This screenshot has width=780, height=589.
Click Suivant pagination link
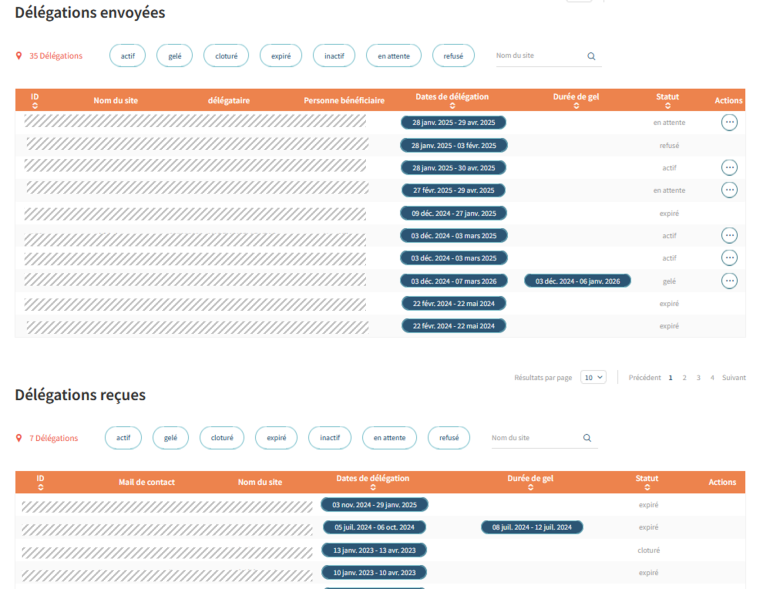(x=734, y=378)
